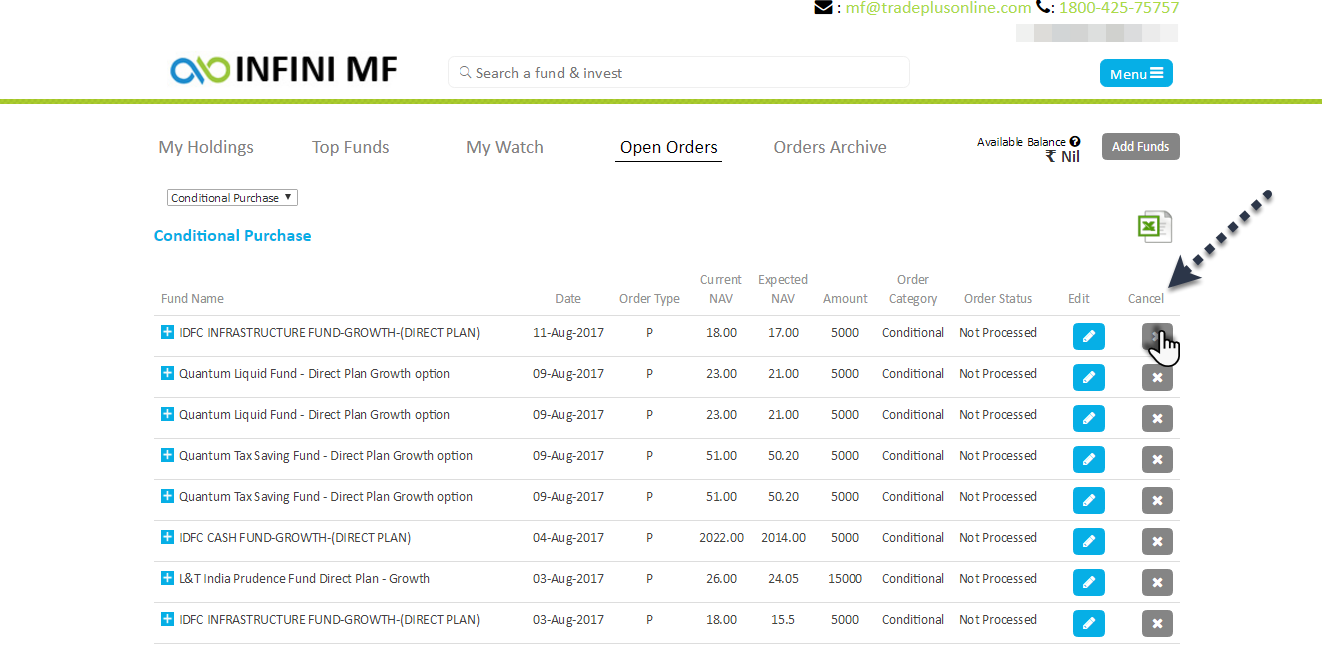This screenshot has width=1322, height=650.
Task: Focus the Search a fund & invest field
Action: [679, 72]
